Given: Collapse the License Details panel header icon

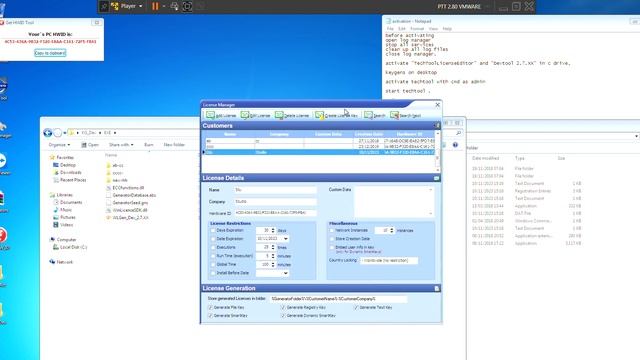Looking at the screenshot, I should click(437, 178).
